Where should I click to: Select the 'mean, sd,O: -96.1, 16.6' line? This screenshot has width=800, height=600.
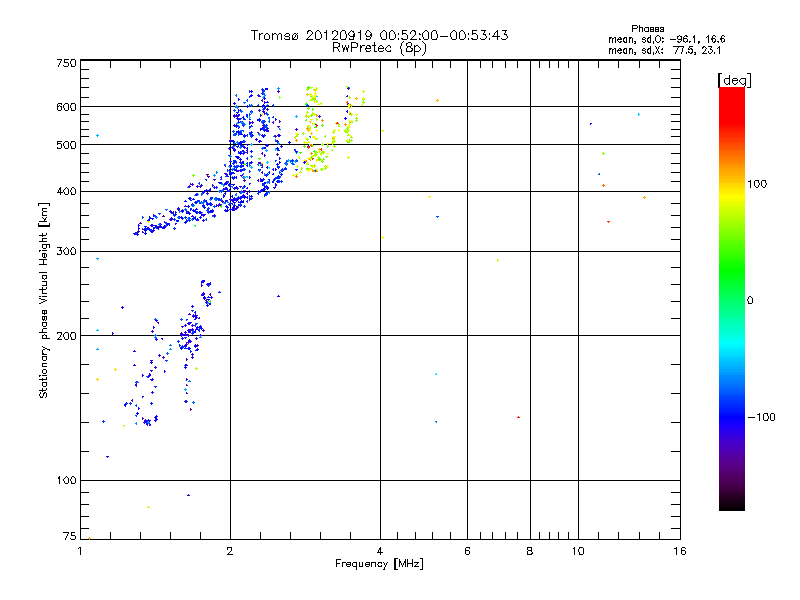pyautogui.click(x=666, y=39)
